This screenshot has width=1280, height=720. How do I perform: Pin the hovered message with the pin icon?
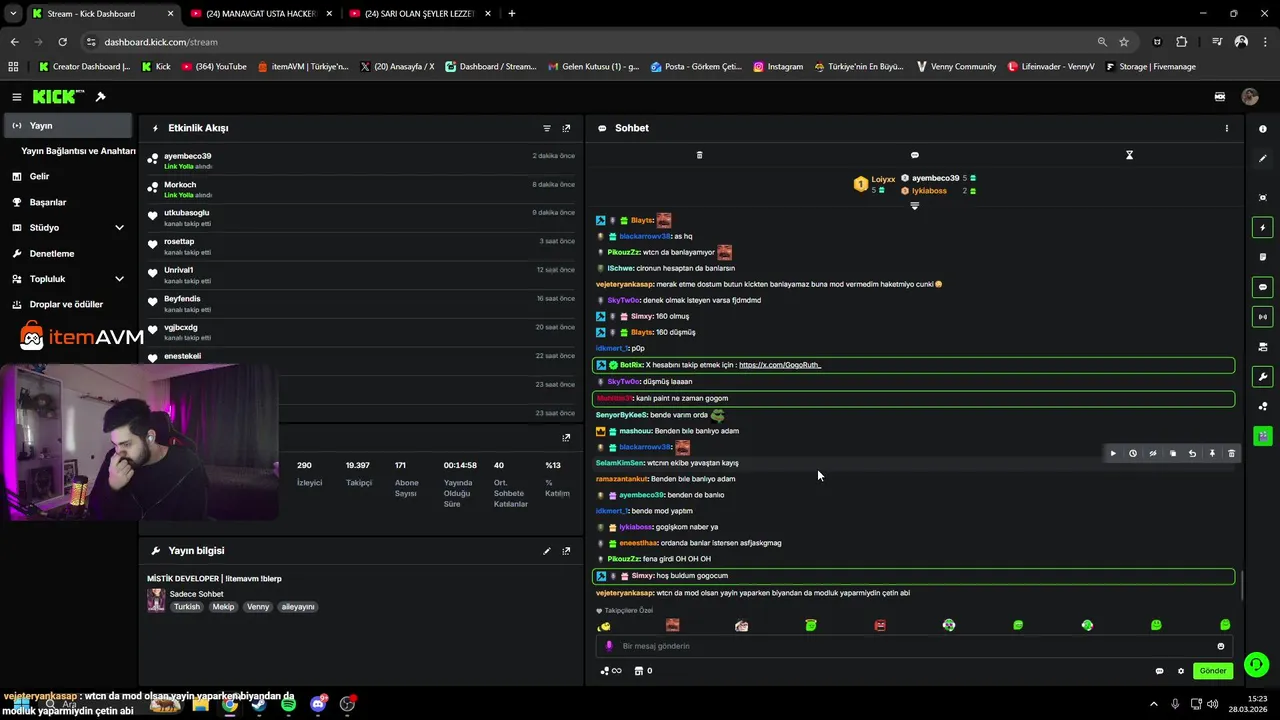pos(1212,454)
